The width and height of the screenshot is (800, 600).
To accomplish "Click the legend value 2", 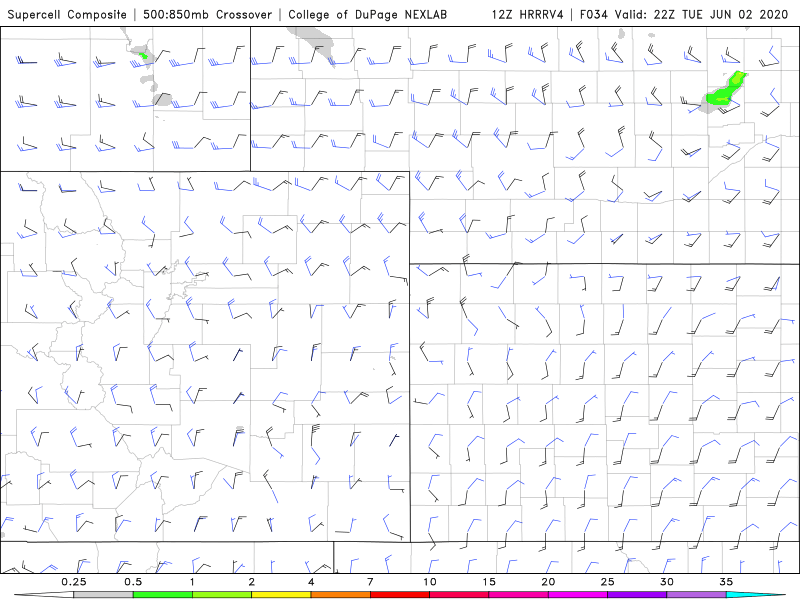I will (252, 582).
